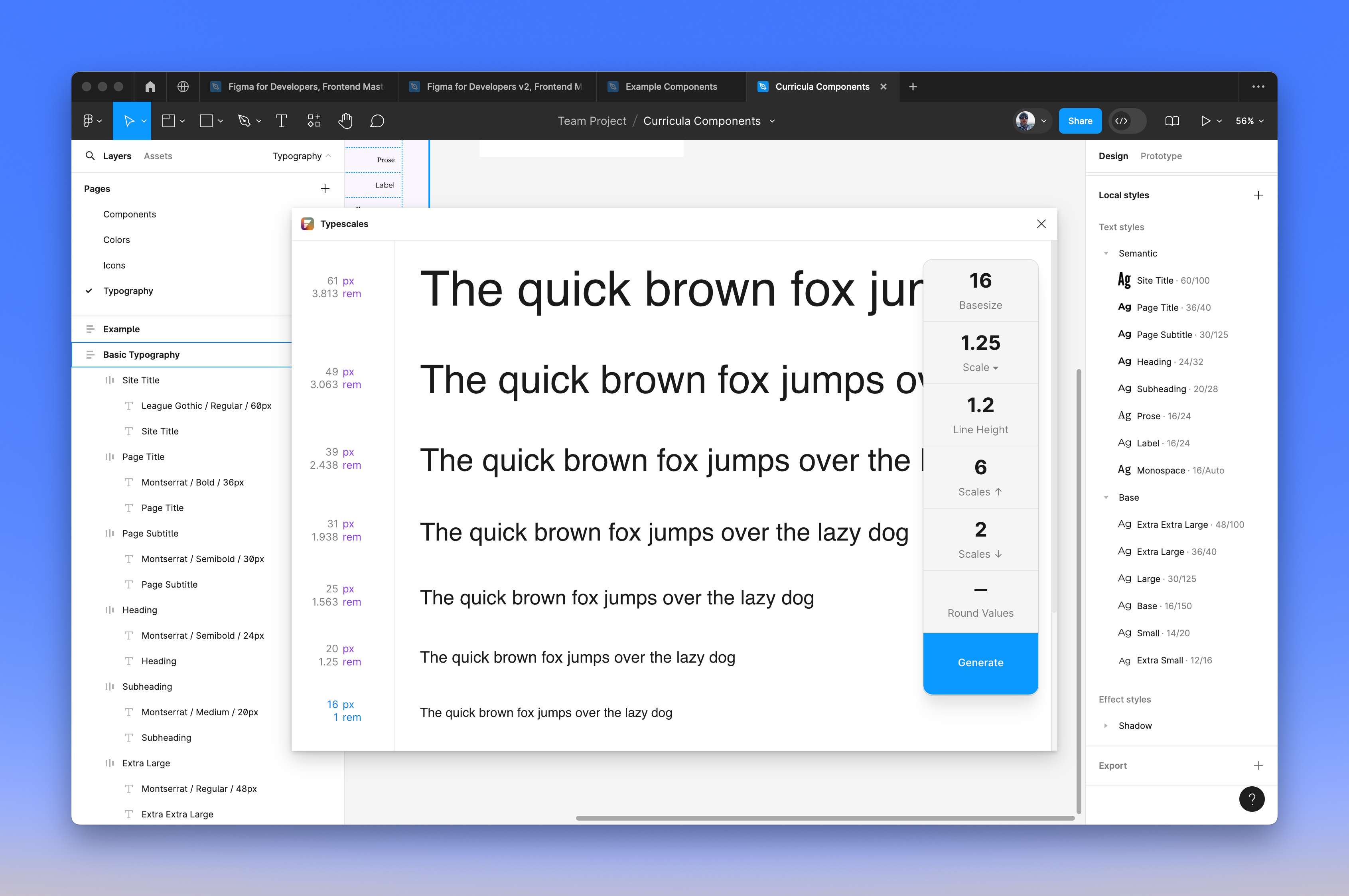The image size is (1349, 896).
Task: Select the Rectangle shape tool
Action: [x=206, y=120]
